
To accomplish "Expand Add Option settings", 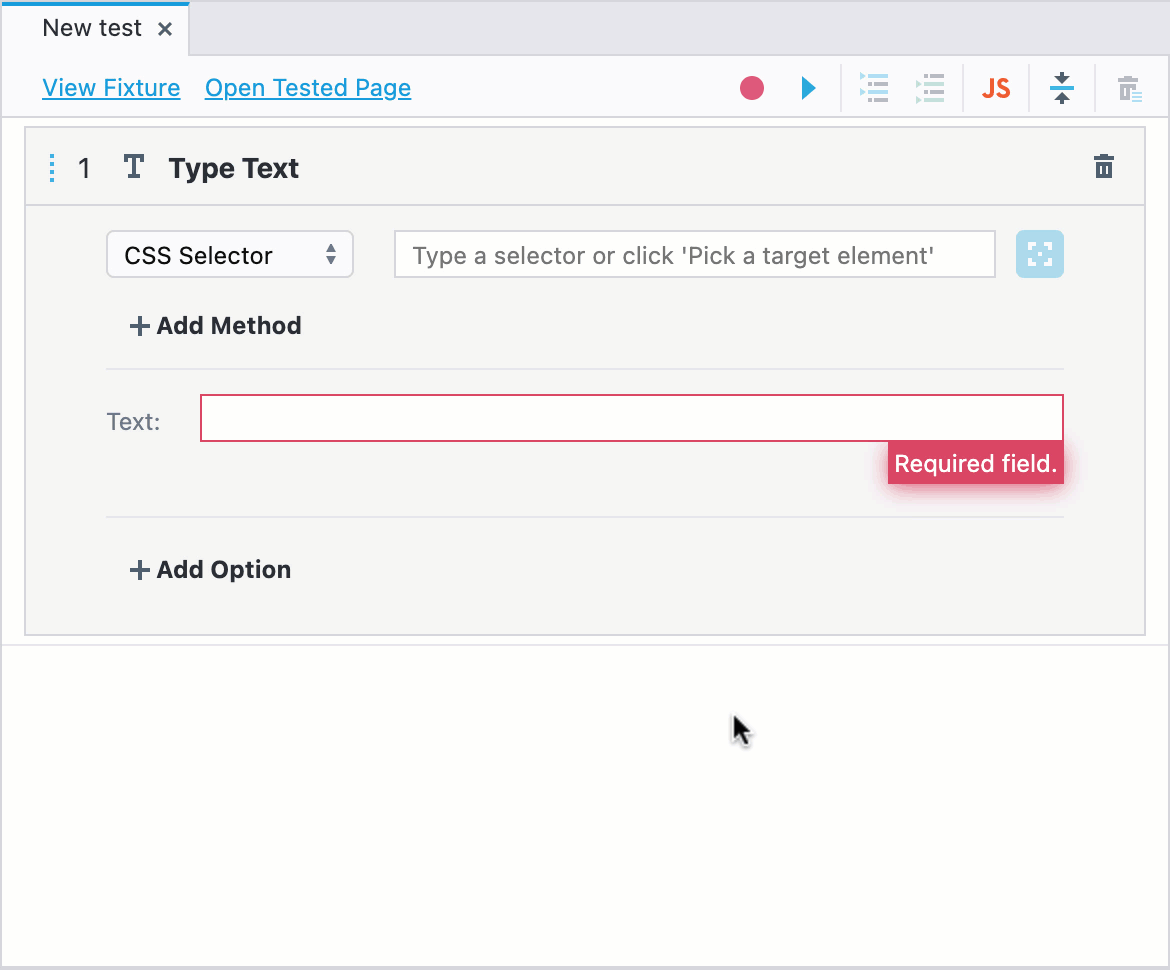I will coord(210,569).
